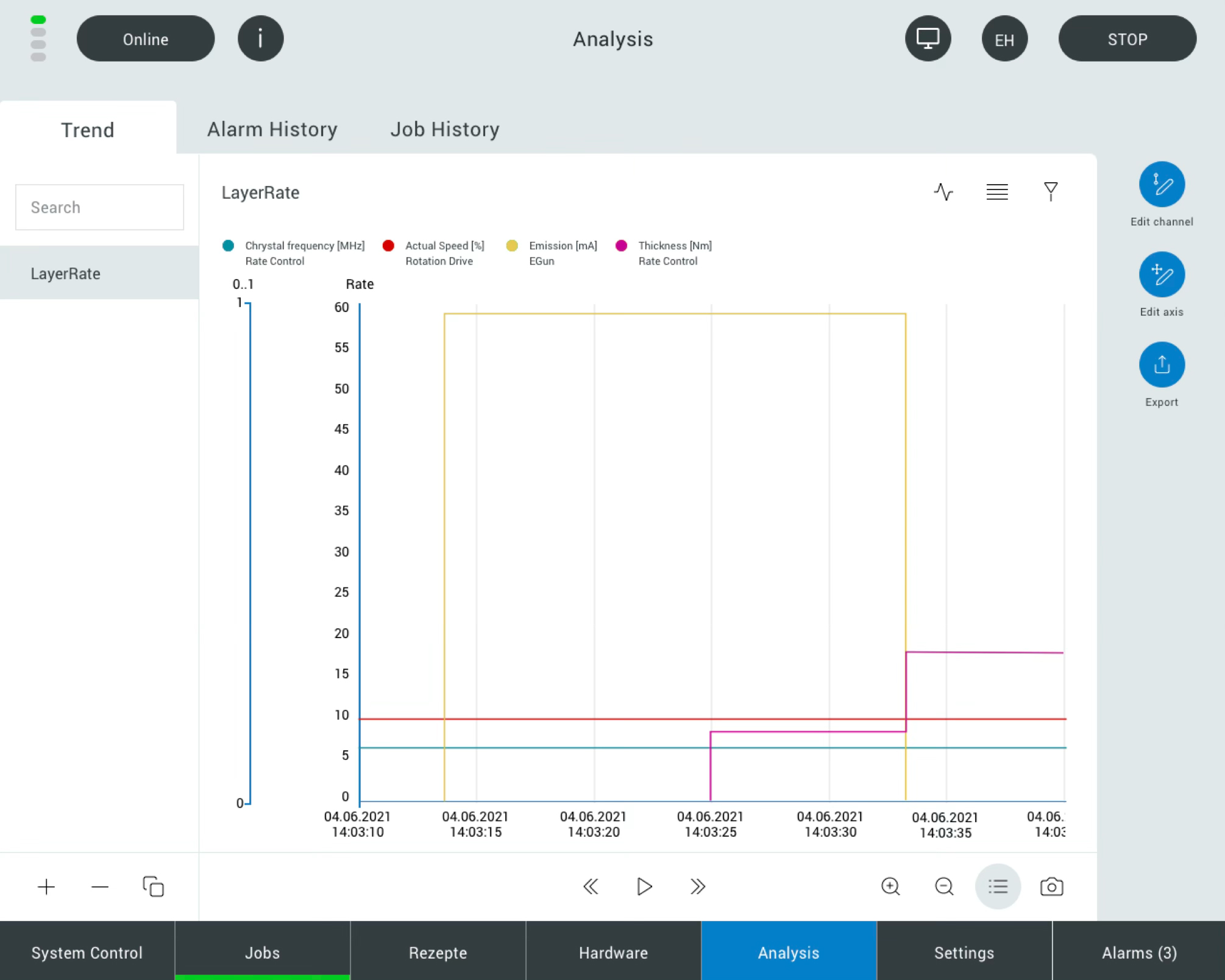1225x980 pixels.
Task: Click the Actual Speed red color swatch
Action: tap(388, 246)
